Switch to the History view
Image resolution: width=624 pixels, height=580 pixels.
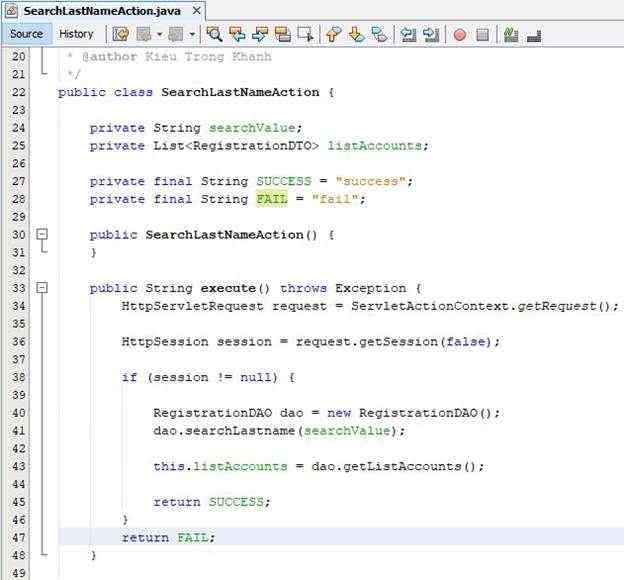pyautogui.click(x=76, y=34)
